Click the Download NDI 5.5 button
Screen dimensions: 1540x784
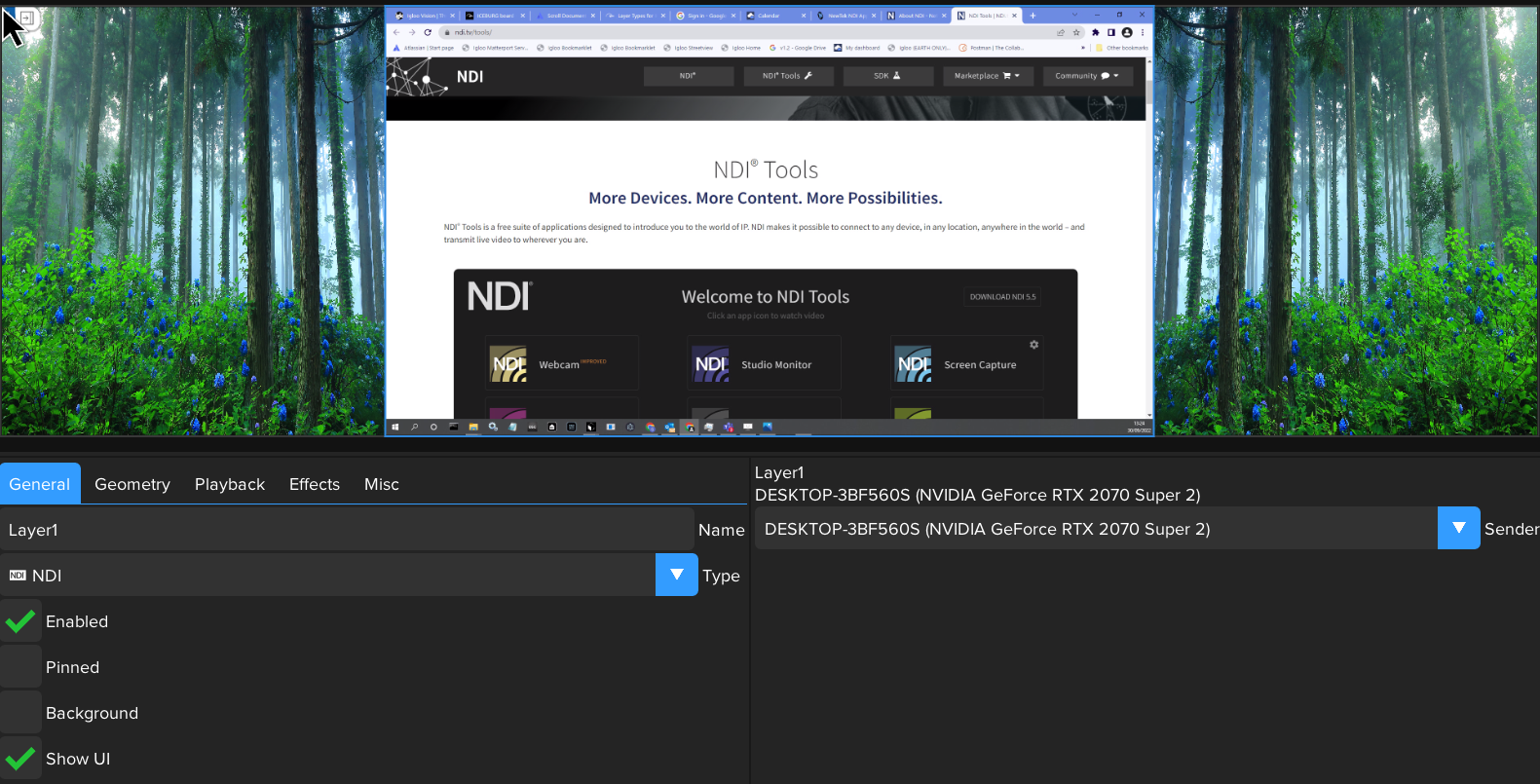pyautogui.click(x=1002, y=297)
